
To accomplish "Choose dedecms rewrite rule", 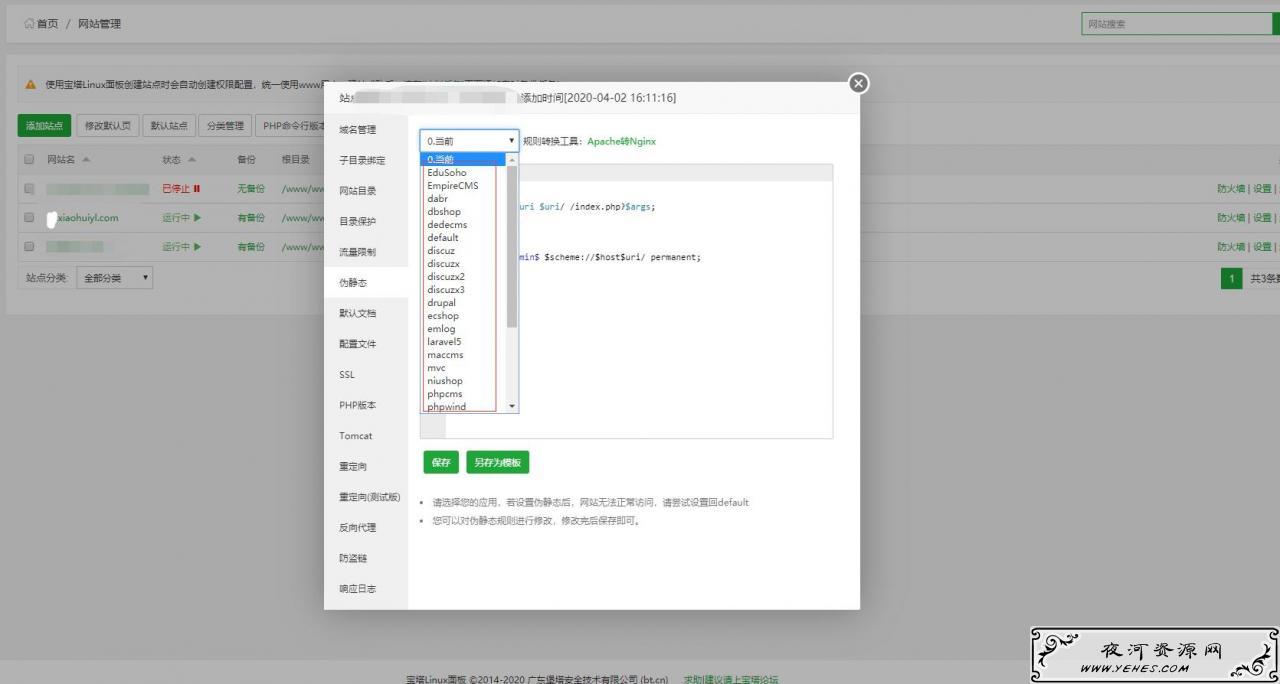I will pyautogui.click(x=464, y=224).
